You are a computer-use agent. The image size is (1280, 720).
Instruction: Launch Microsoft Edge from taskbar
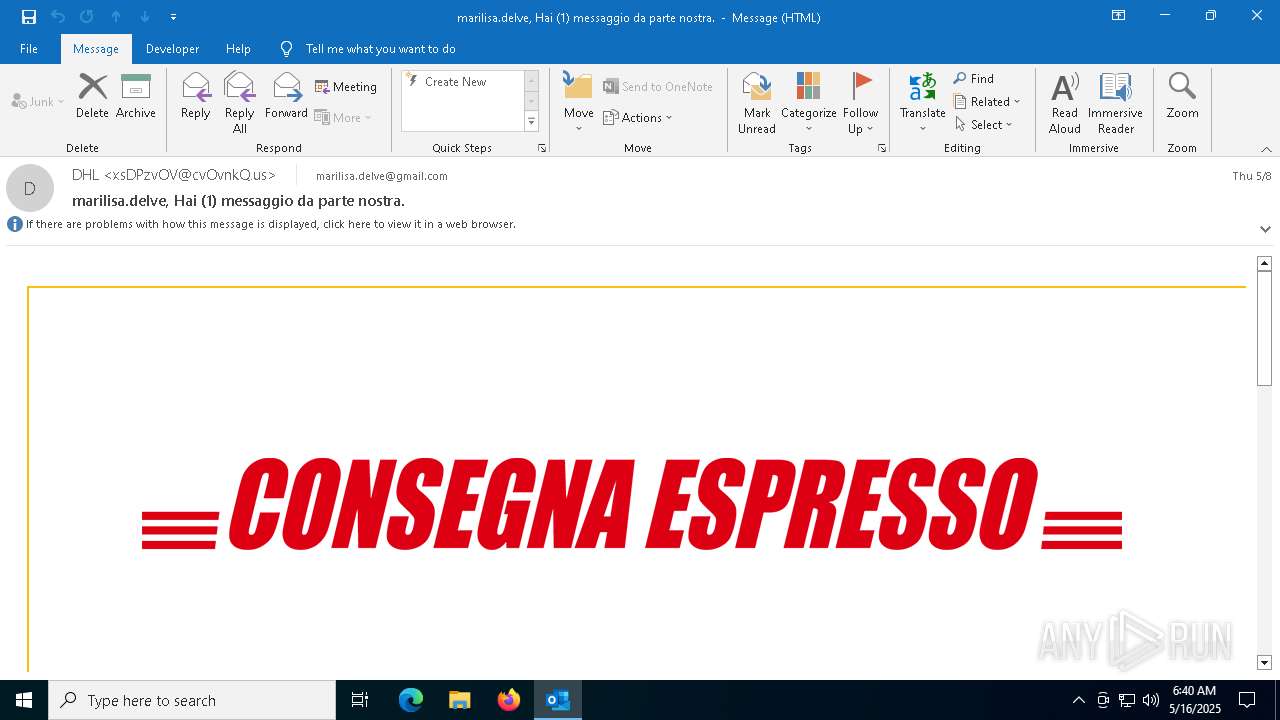(411, 700)
